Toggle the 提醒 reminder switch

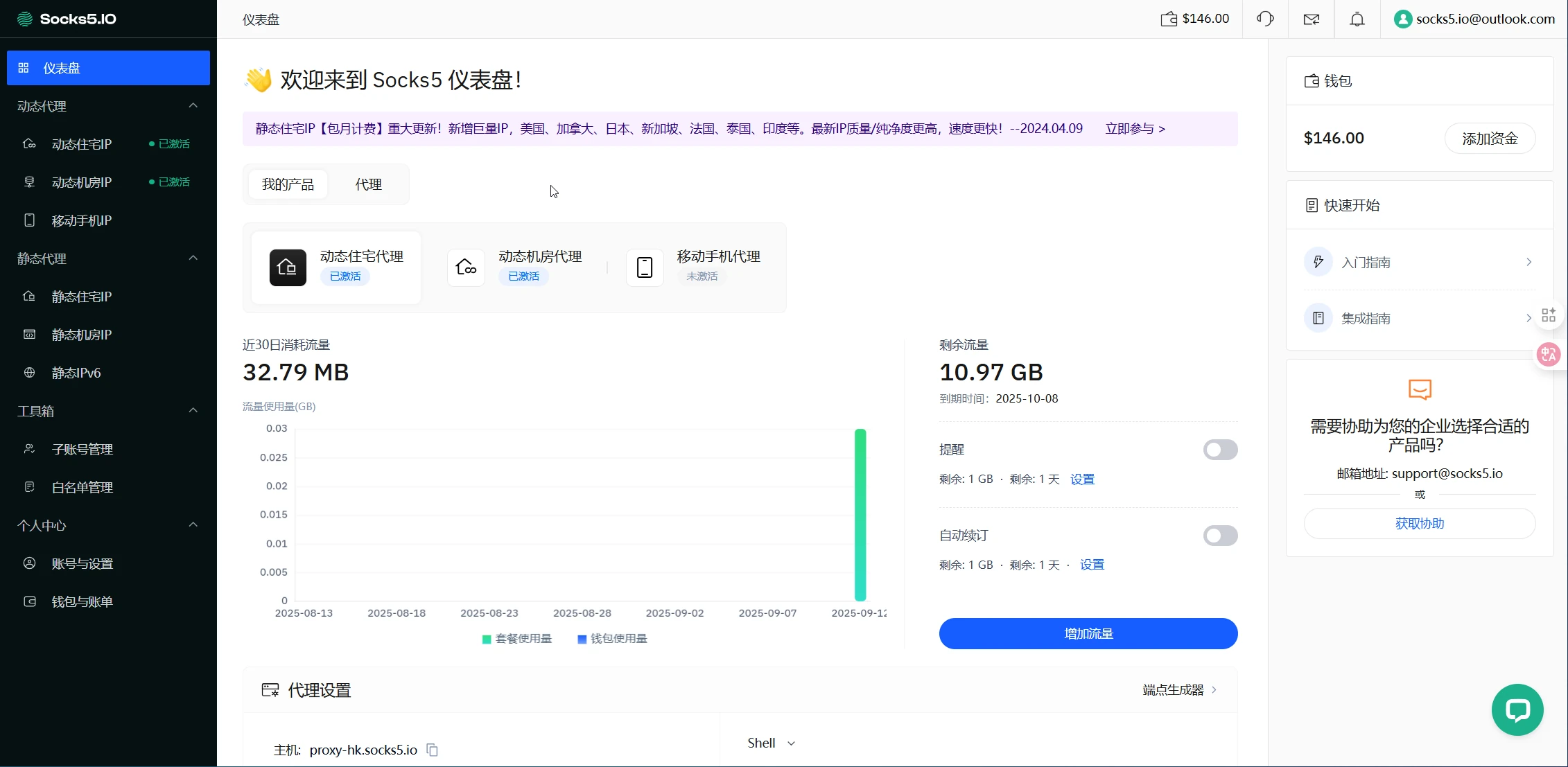point(1220,450)
